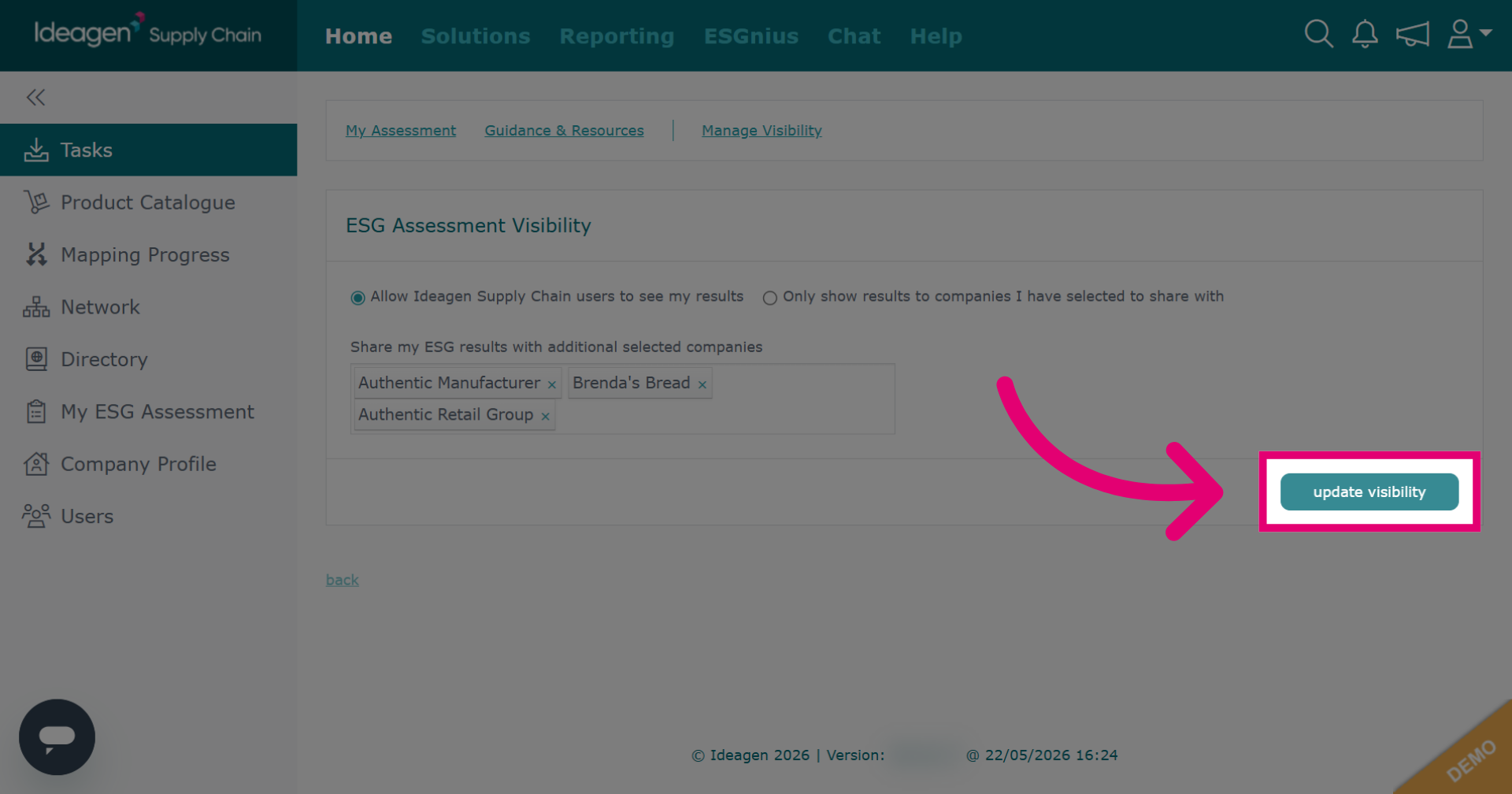Open the search magnifier icon
Viewport: 1512px width, 794px height.
pos(1318,35)
